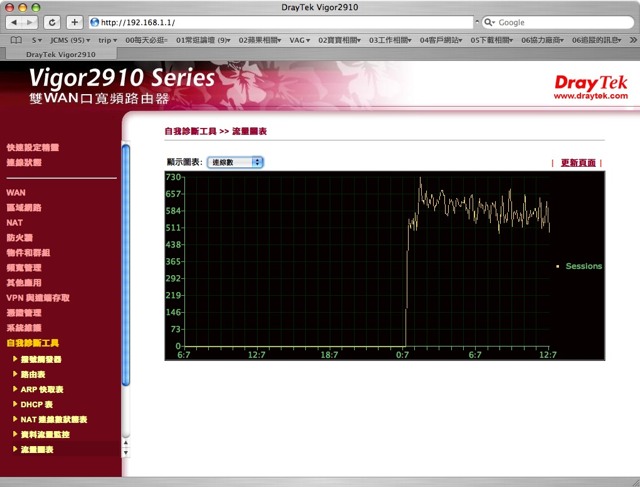This screenshot has height=487, width=640.
Task: Open the S bookmarks folder
Action: tap(37, 40)
